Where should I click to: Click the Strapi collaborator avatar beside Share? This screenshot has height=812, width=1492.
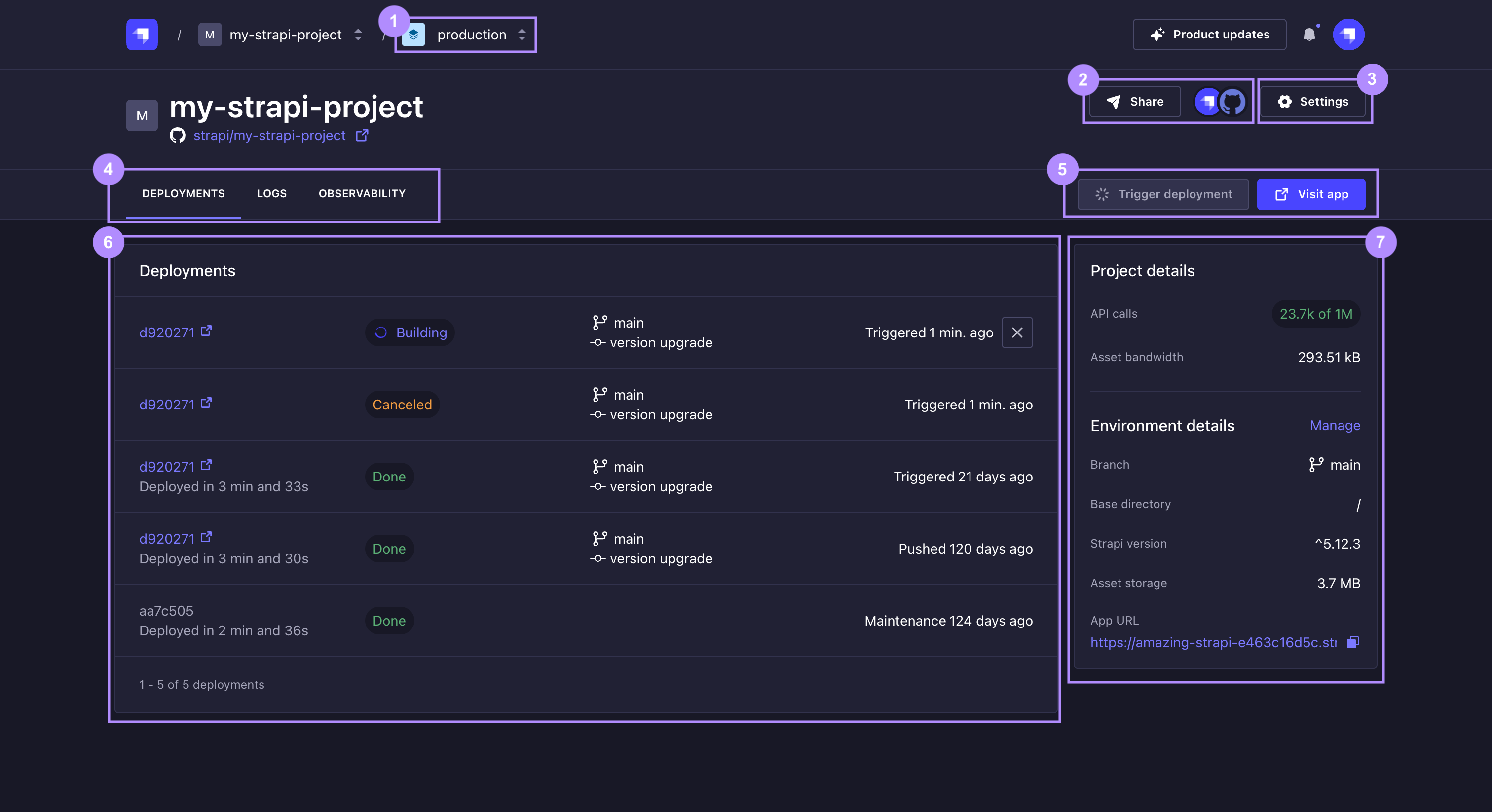(x=1208, y=102)
